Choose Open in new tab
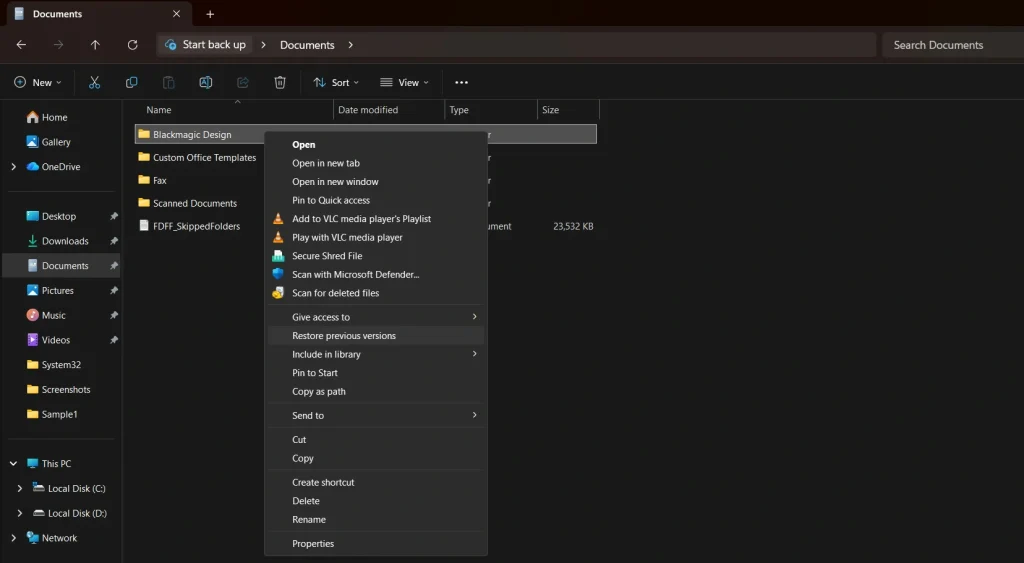Screen dimensions: 1024x563 (376, 163)
